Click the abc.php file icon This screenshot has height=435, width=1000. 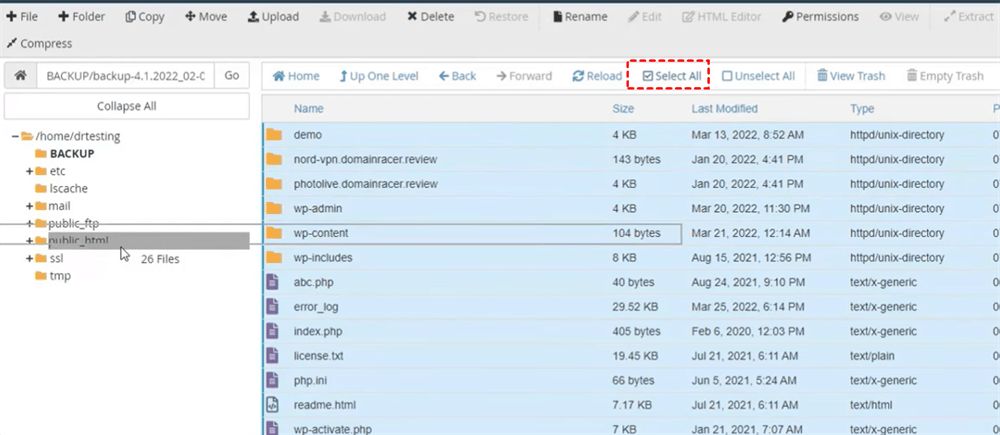pos(272,282)
